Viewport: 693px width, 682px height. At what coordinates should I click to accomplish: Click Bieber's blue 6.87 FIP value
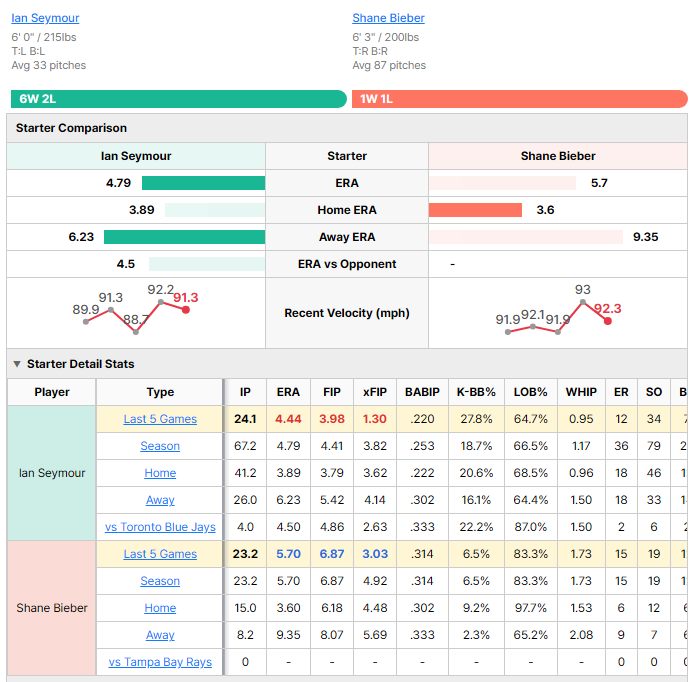pos(332,554)
